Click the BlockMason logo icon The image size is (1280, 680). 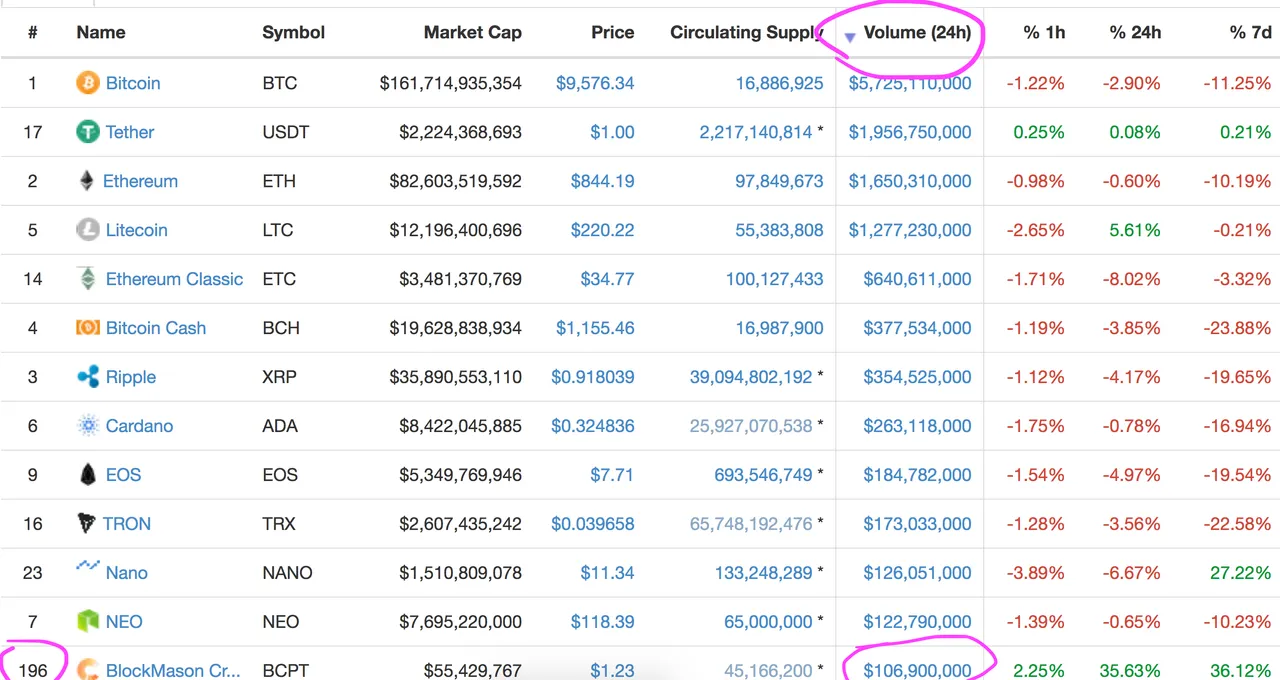coord(88,670)
